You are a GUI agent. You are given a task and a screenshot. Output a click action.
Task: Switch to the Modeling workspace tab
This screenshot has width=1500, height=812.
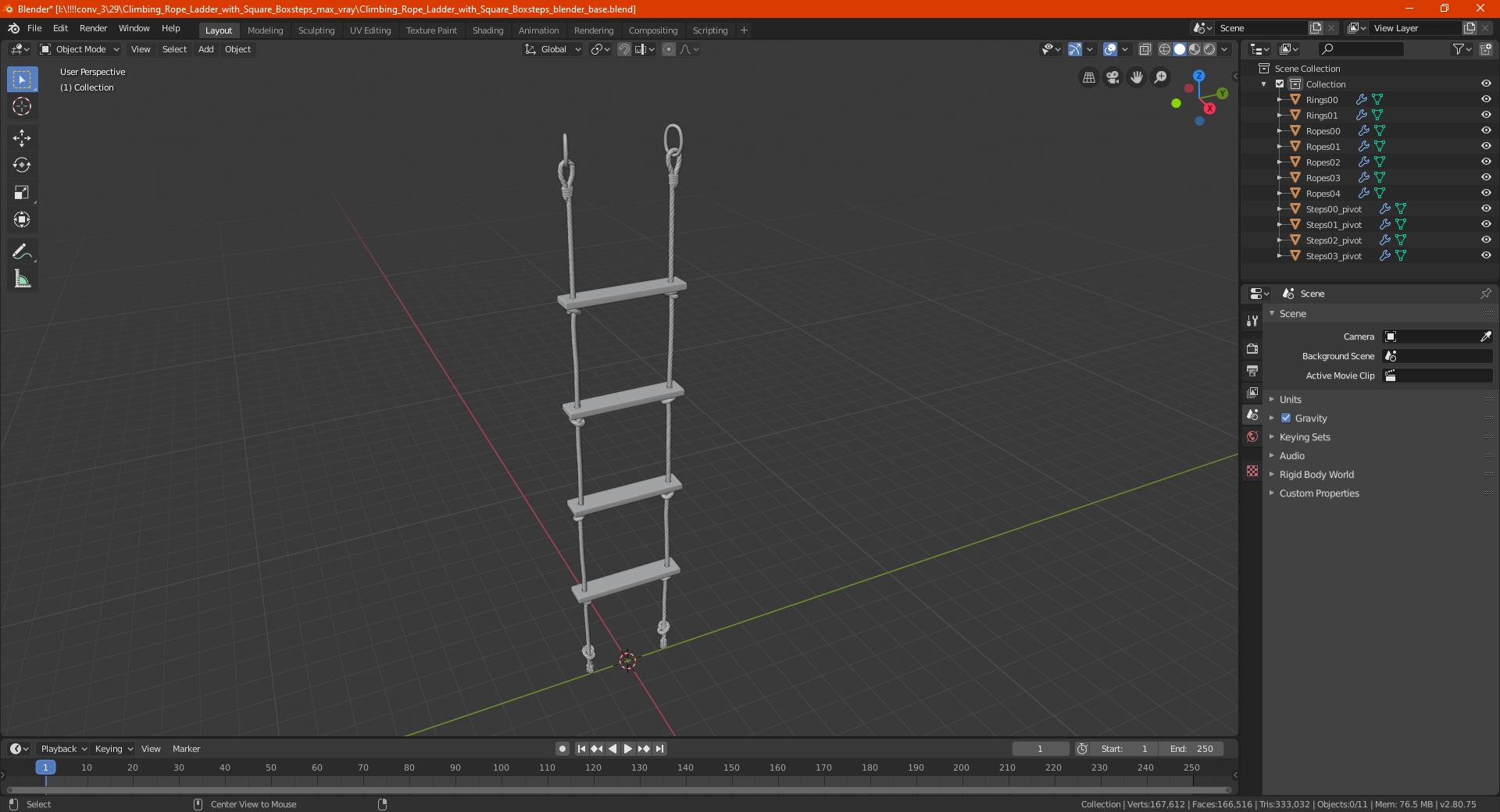coord(265,30)
